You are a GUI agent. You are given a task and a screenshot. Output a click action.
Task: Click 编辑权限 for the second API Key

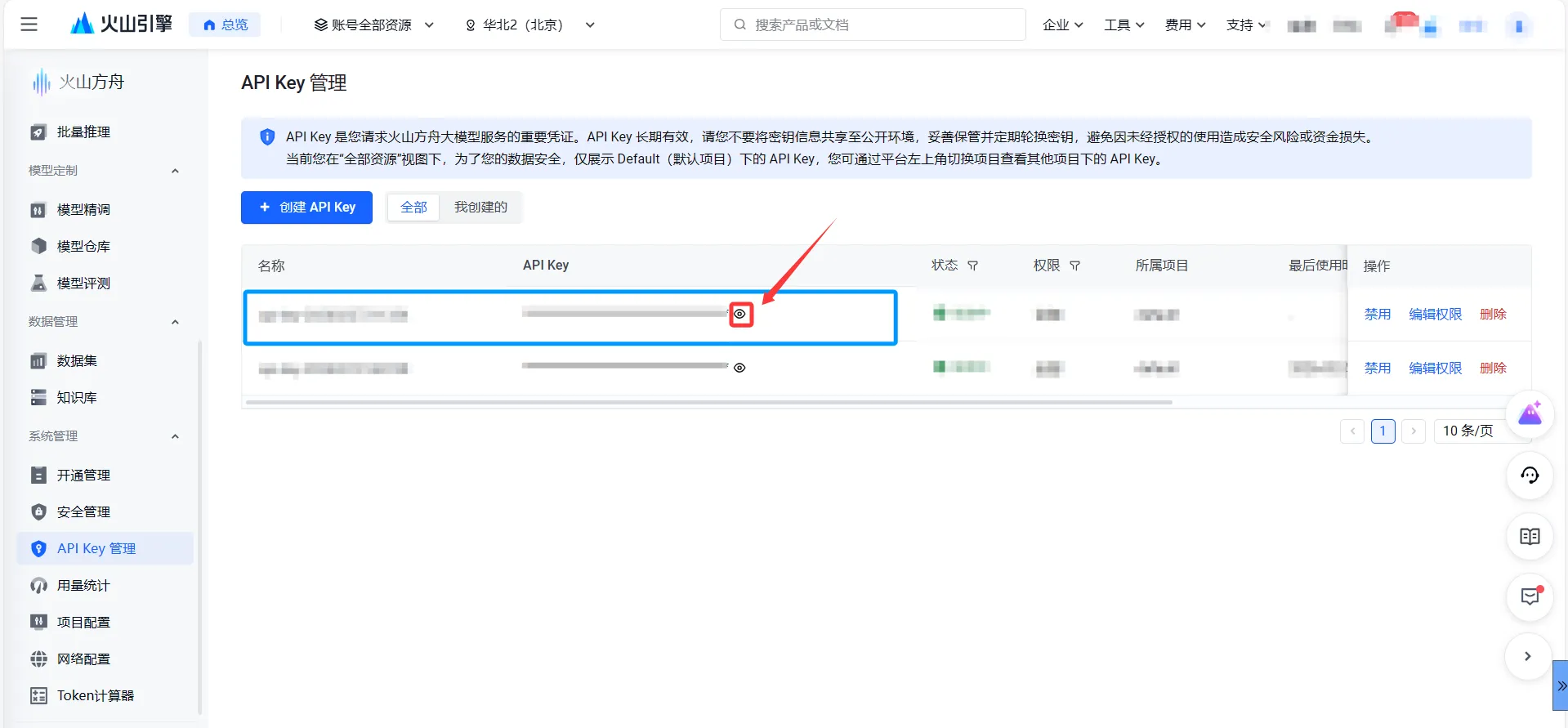point(1435,368)
